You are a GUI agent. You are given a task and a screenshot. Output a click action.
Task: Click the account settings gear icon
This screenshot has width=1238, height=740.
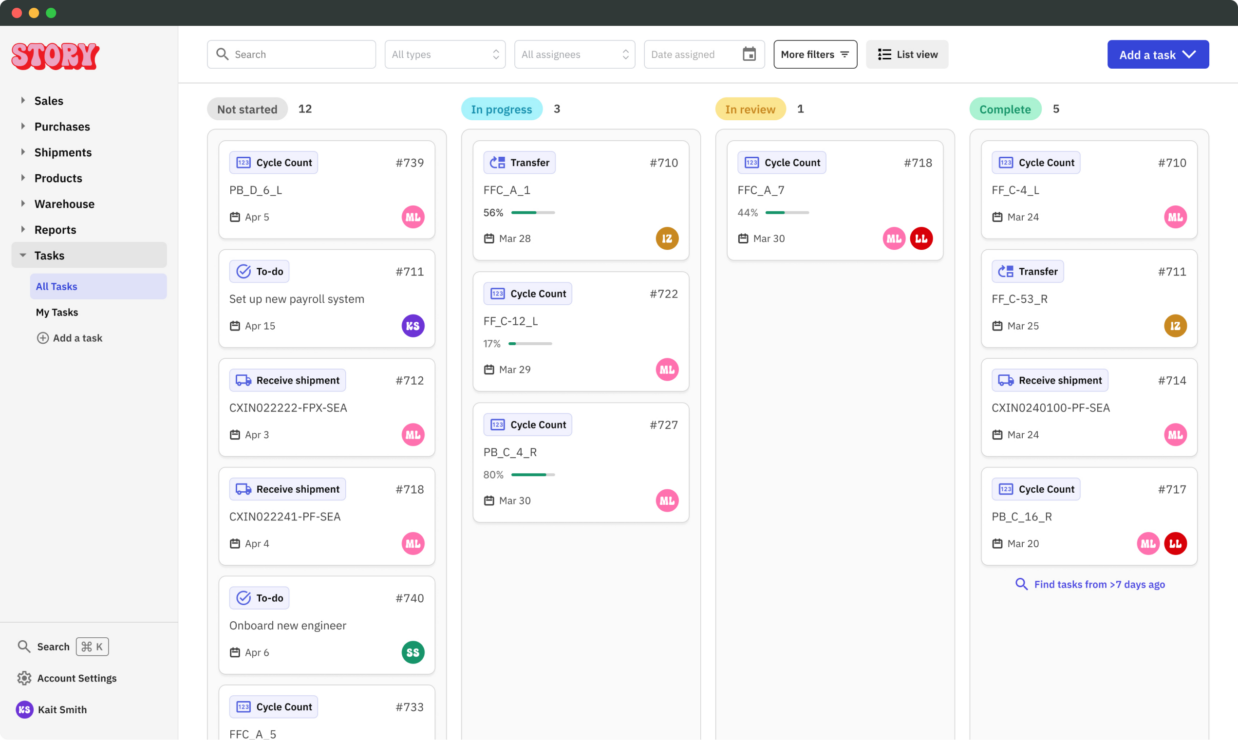(x=24, y=678)
